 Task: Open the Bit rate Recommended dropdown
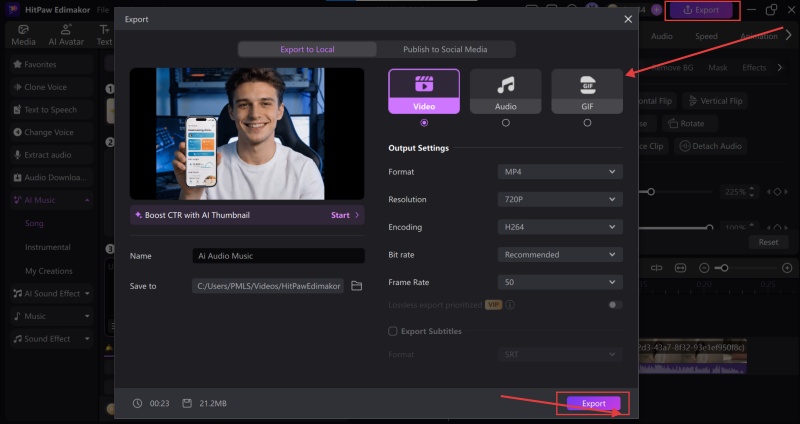(x=560, y=255)
